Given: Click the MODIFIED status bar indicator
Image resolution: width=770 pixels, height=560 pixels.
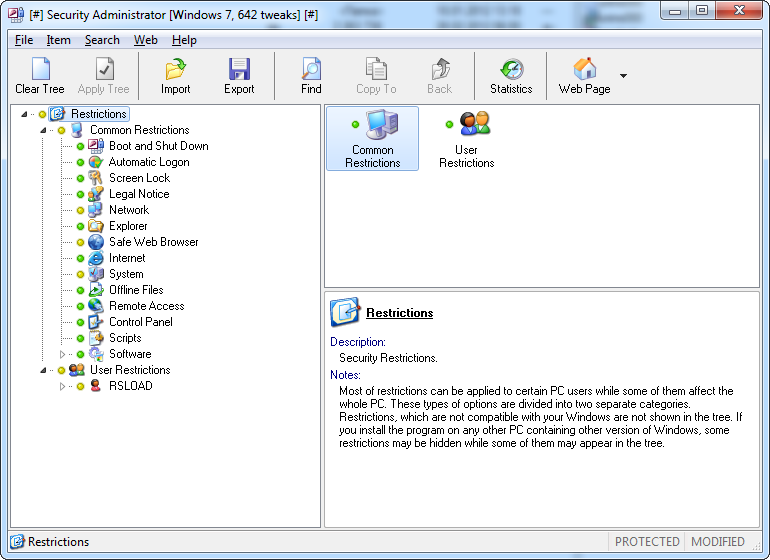Looking at the screenshot, I should [717, 541].
